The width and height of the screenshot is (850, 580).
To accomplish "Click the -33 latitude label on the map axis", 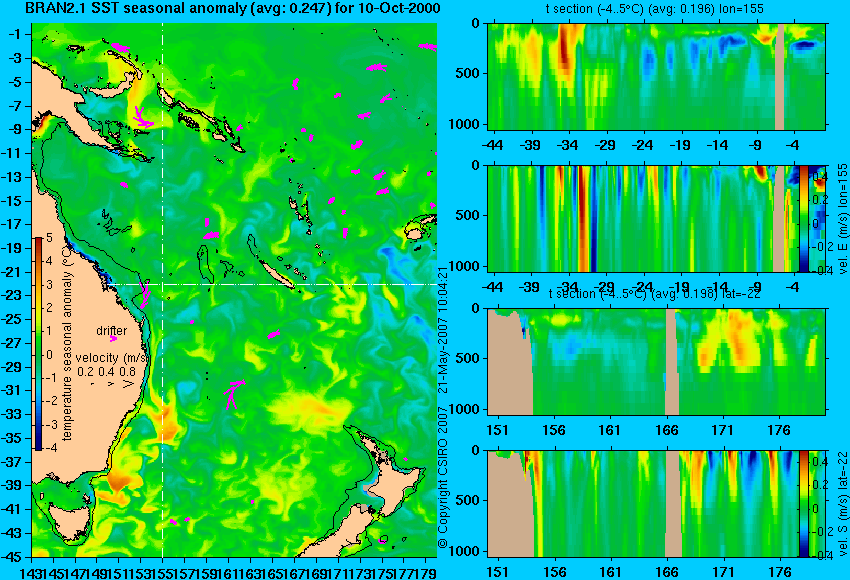I will (12, 414).
